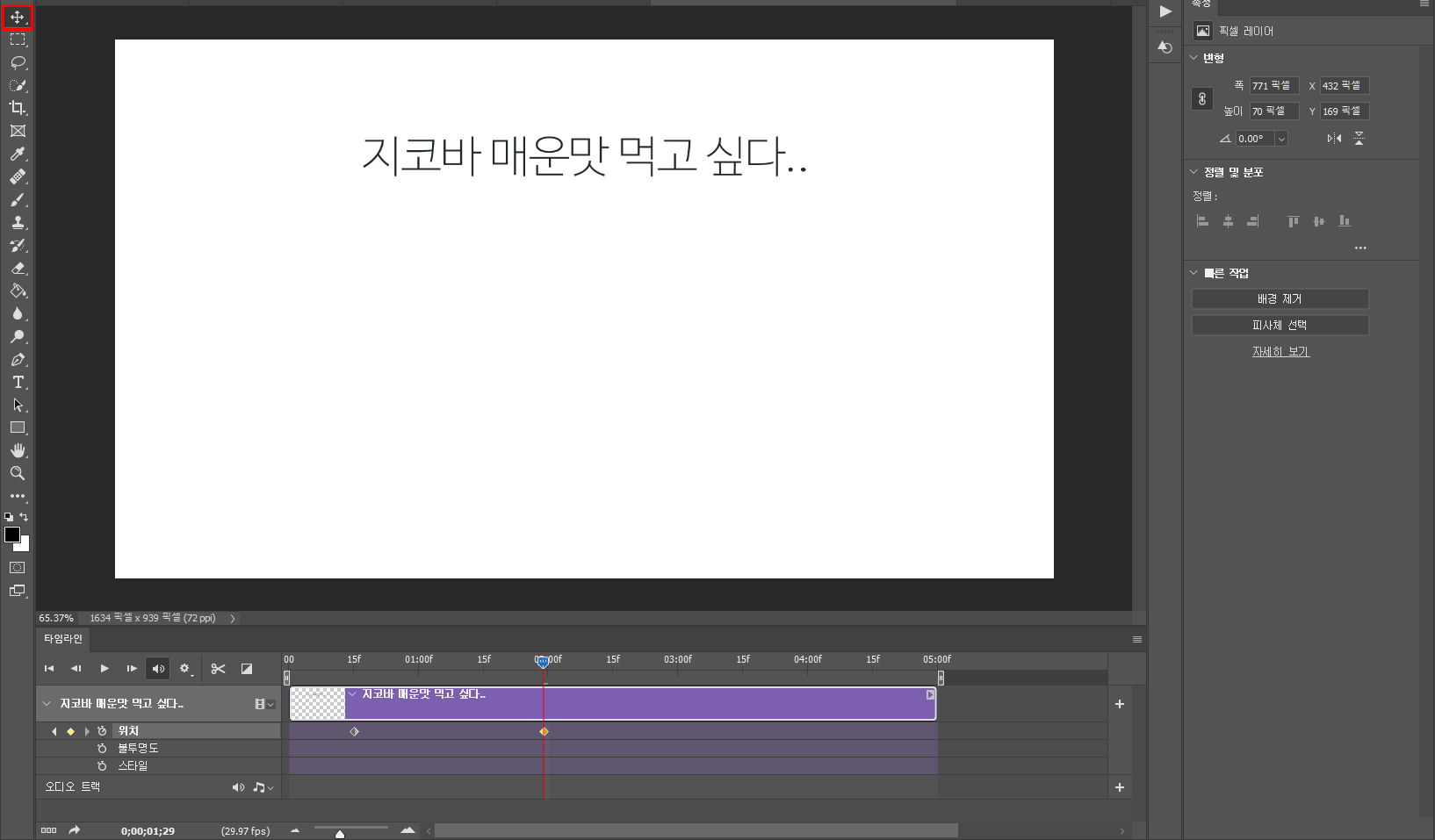The image size is (1435, 840).
Task: Open the foreground color picker
Action: coord(11,535)
